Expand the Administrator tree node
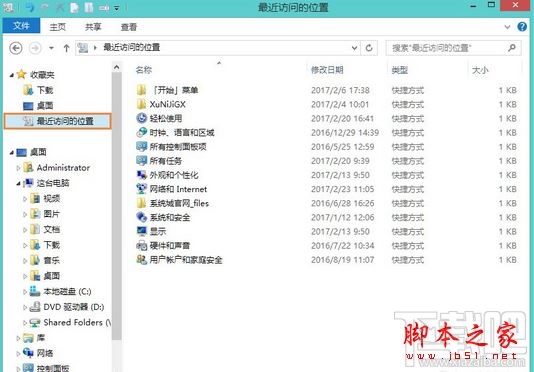Viewport: 534px width, 372px height. [18, 168]
